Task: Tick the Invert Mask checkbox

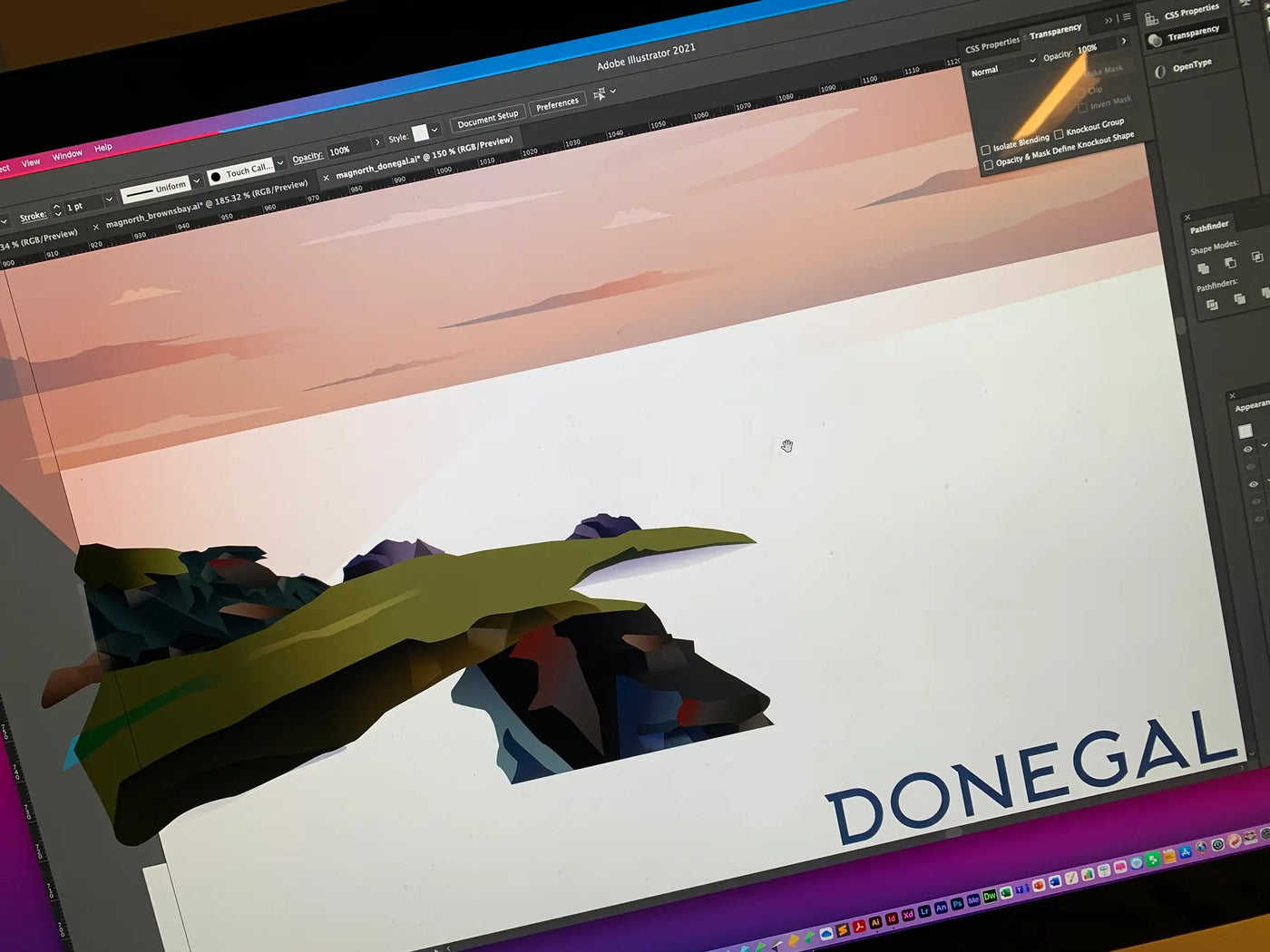Action: (1082, 108)
